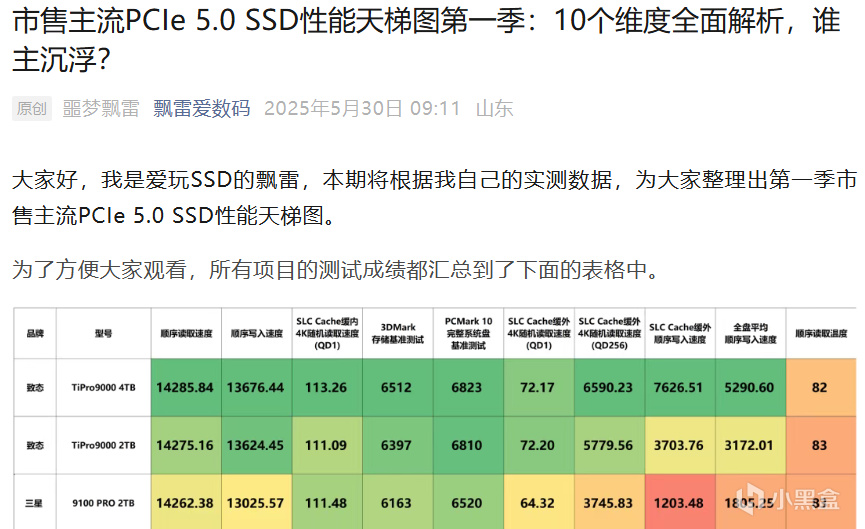Click the 全盘平均 顺序写入速度 header
Screen dimensions: 865x529
tap(751, 333)
